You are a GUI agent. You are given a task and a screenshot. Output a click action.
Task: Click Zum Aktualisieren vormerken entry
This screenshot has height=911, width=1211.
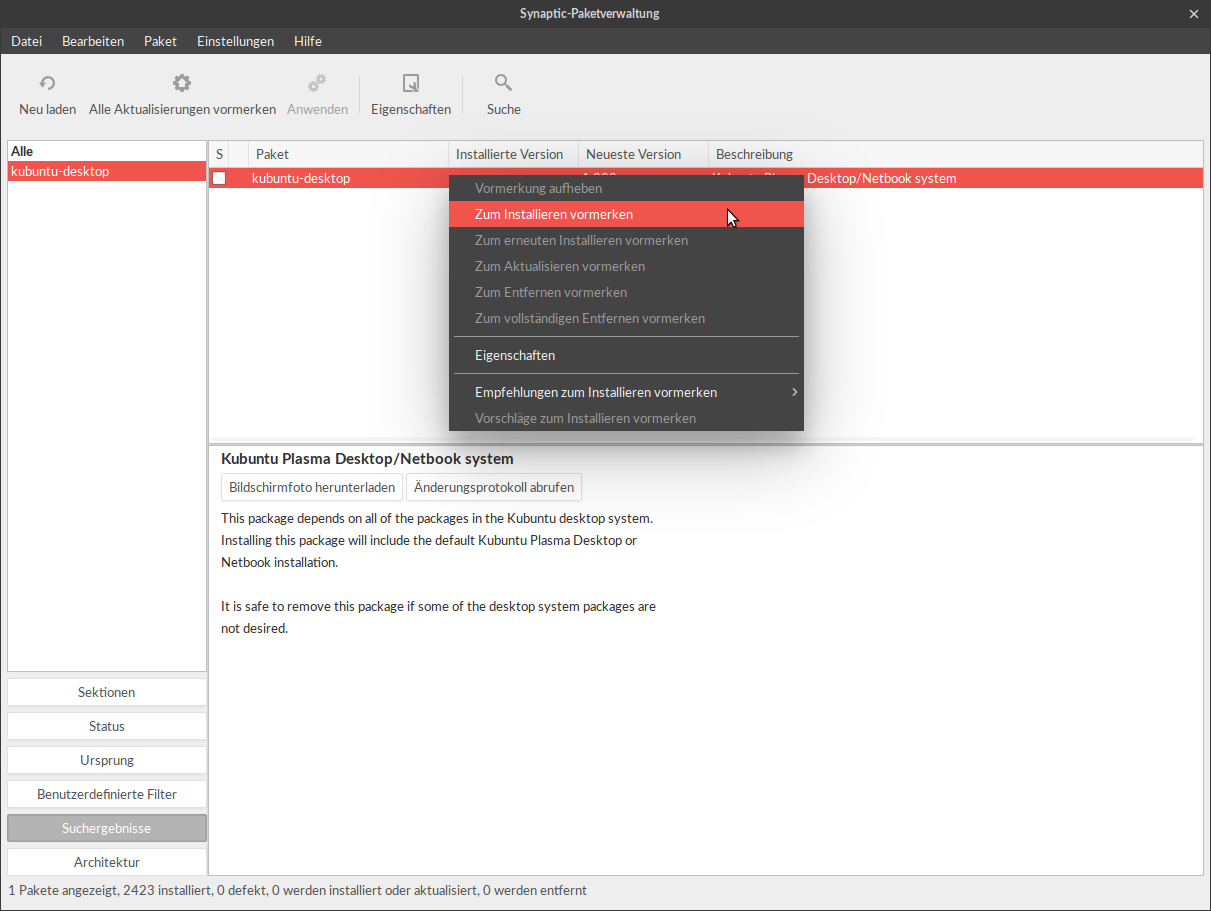pos(626,266)
